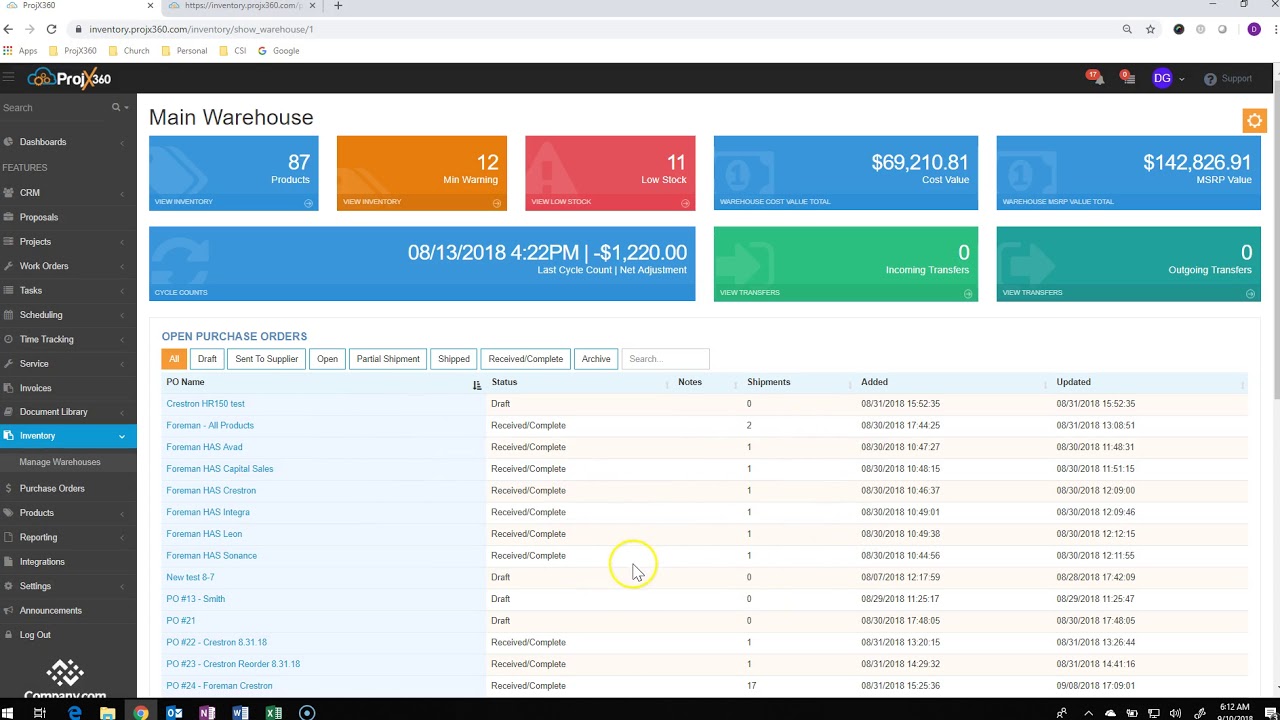Filter by Sent To Supplier
This screenshot has height=720, width=1280.
point(267,359)
